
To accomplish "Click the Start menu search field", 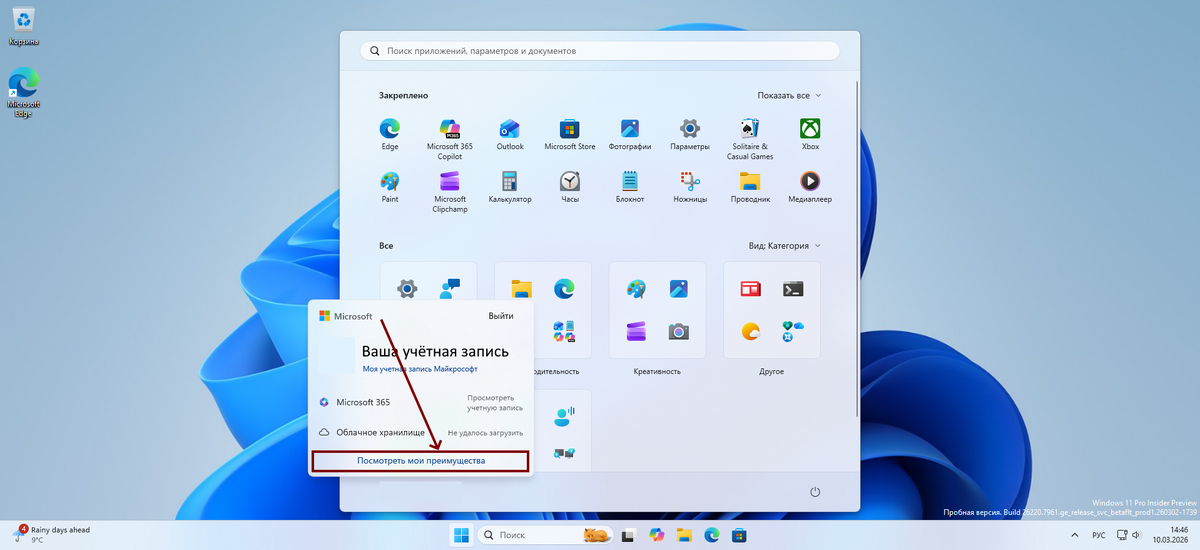I will pyautogui.click(x=599, y=50).
